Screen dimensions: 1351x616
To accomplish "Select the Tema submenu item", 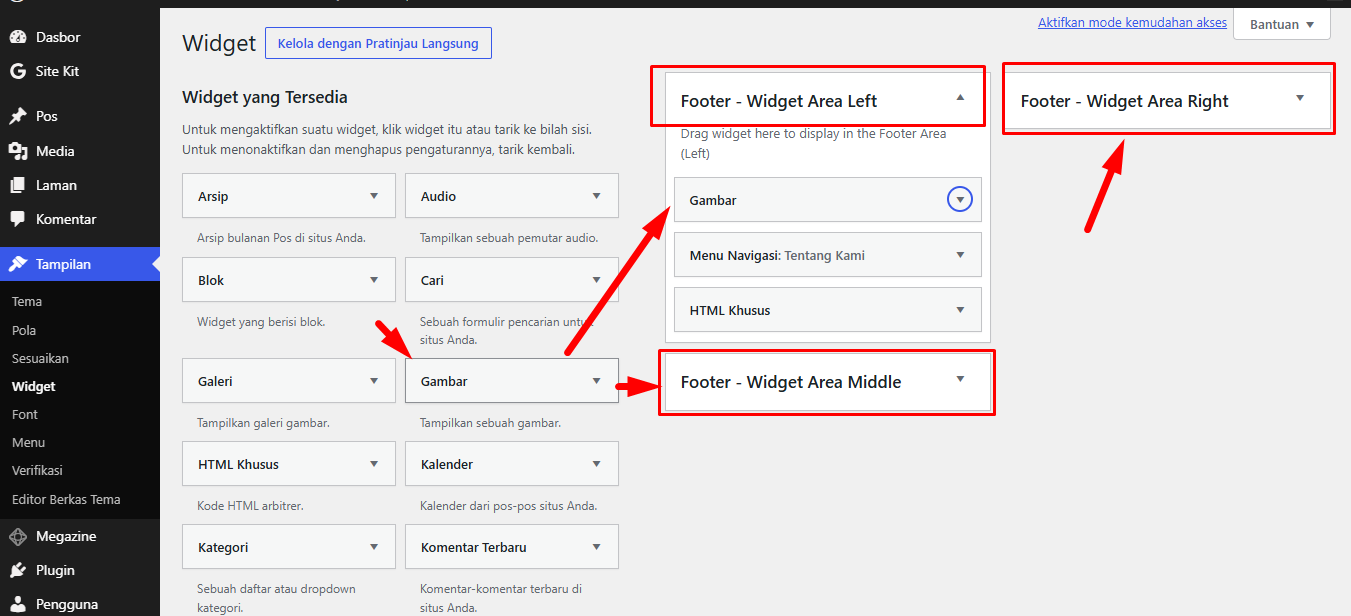I will point(27,301).
